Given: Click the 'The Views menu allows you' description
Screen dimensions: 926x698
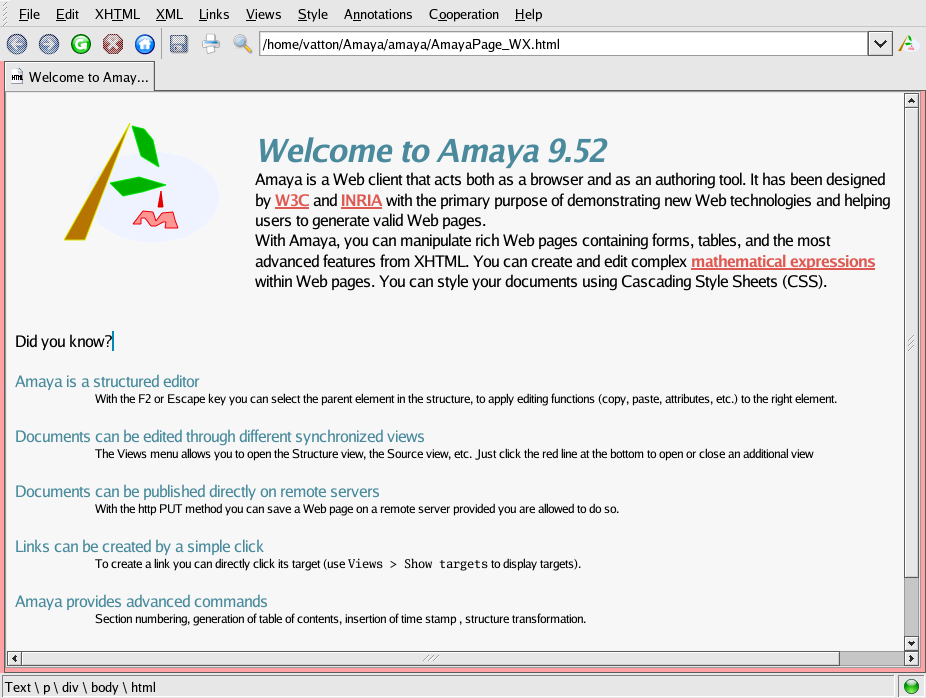Looking at the screenshot, I should tap(454, 454).
